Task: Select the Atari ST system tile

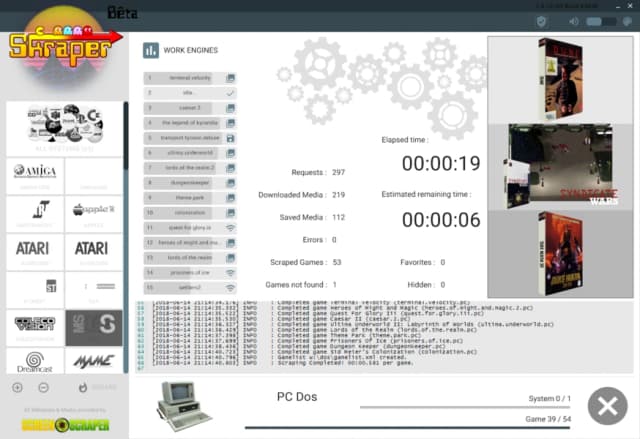Action: 35,289
